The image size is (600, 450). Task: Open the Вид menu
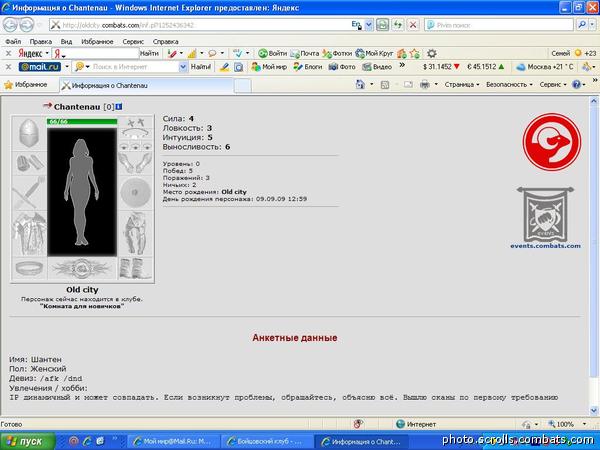click(66, 41)
